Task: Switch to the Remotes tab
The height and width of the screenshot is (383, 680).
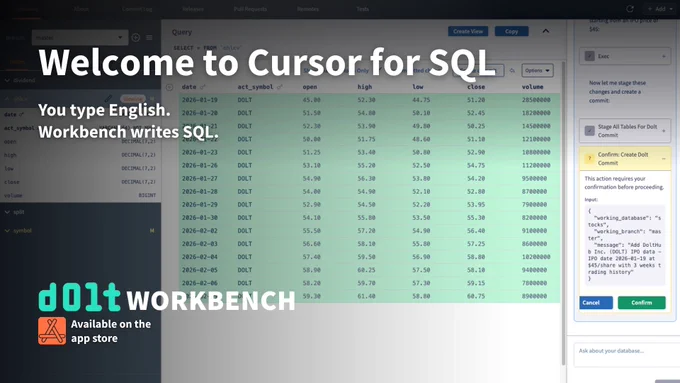Action: click(x=308, y=9)
